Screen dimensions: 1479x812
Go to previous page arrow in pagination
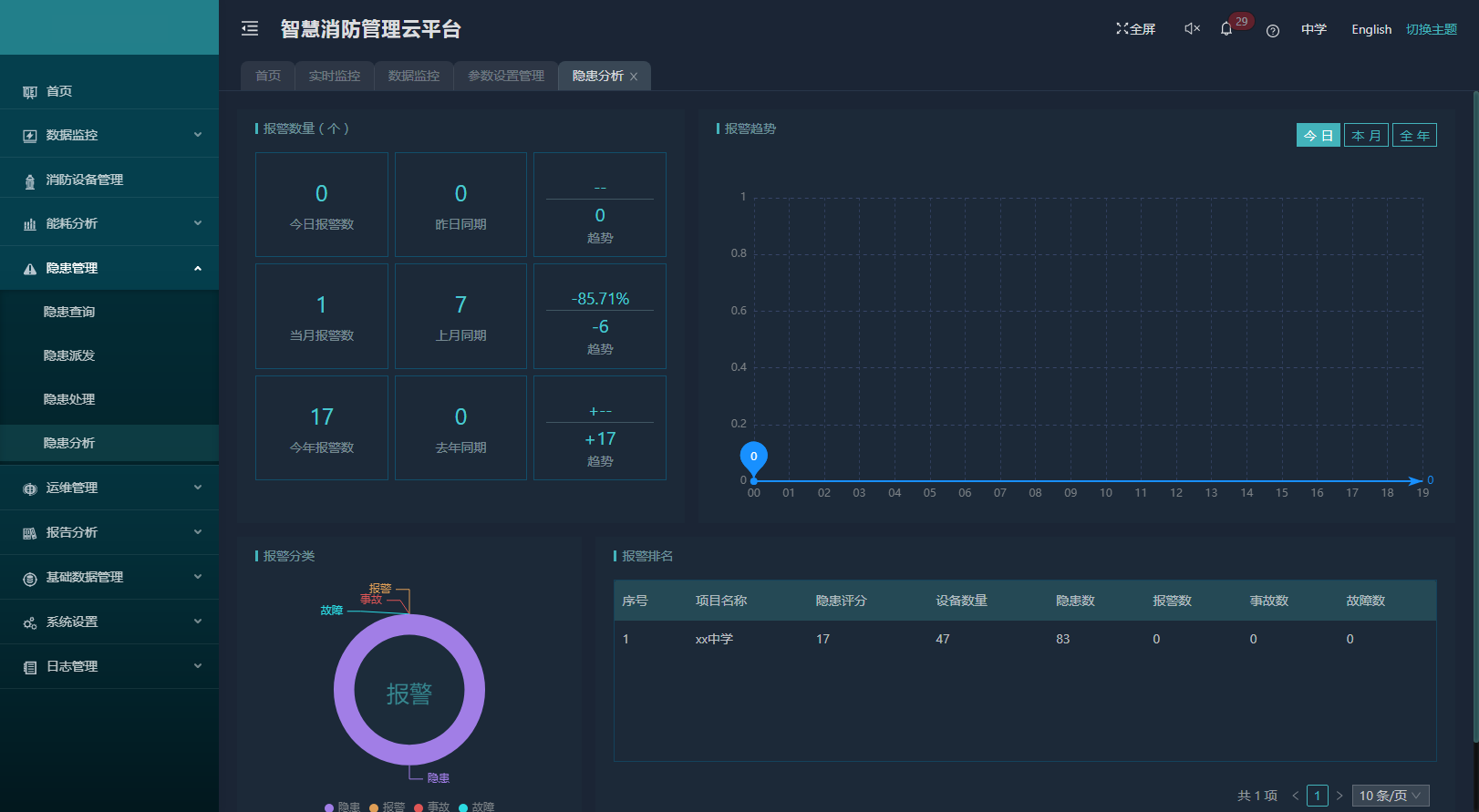click(1295, 796)
